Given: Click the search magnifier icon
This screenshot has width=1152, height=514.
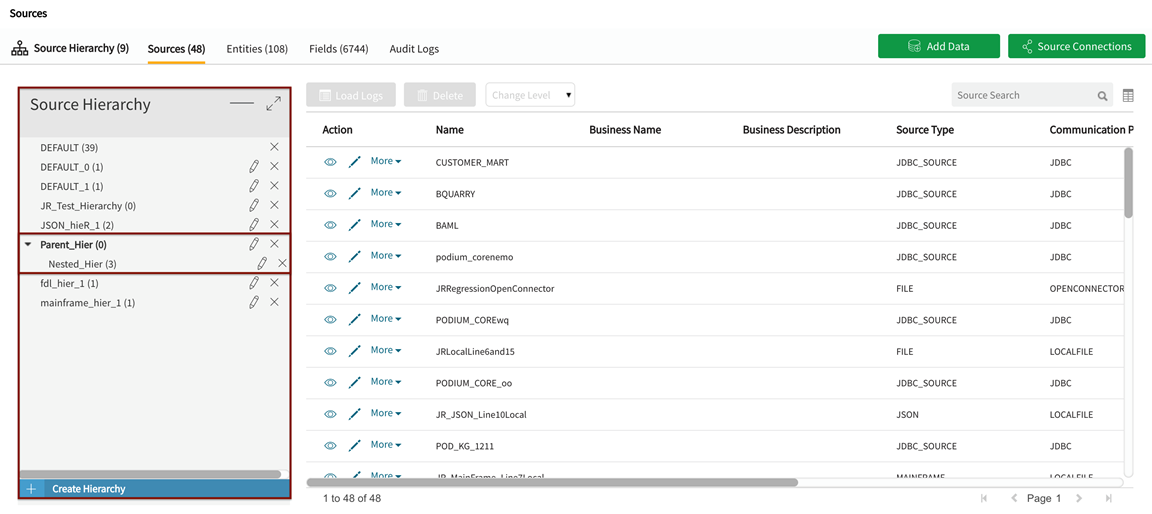Looking at the screenshot, I should pos(1103,95).
